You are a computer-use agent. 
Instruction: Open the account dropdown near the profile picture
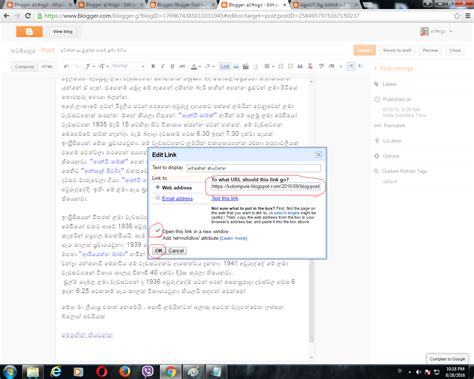[451, 31]
